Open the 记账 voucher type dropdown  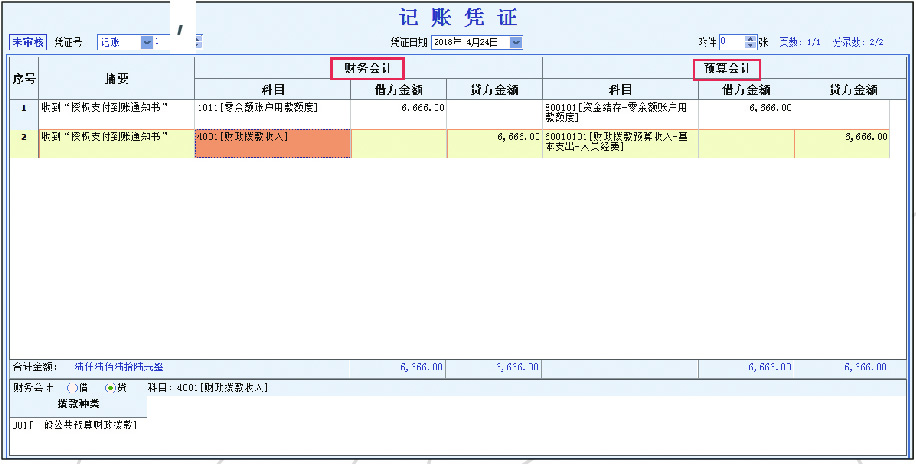(147, 42)
